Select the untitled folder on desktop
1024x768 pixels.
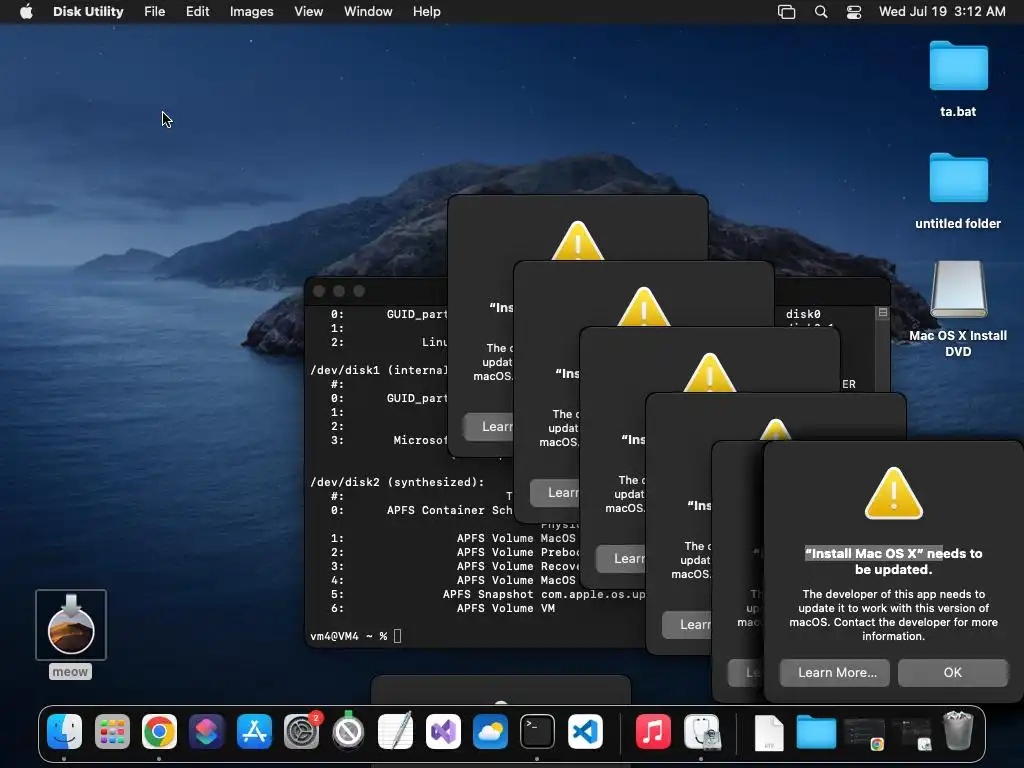click(x=958, y=191)
